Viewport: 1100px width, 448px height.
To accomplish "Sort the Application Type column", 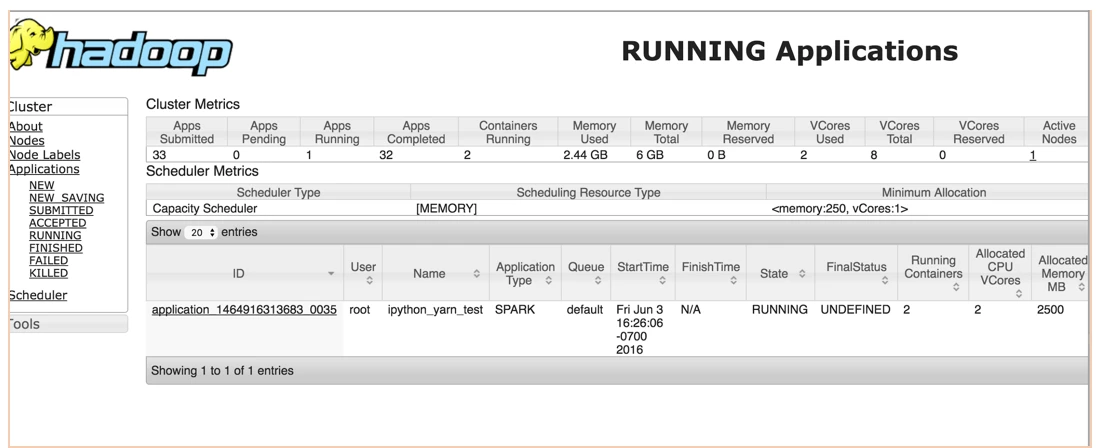I will [549, 280].
